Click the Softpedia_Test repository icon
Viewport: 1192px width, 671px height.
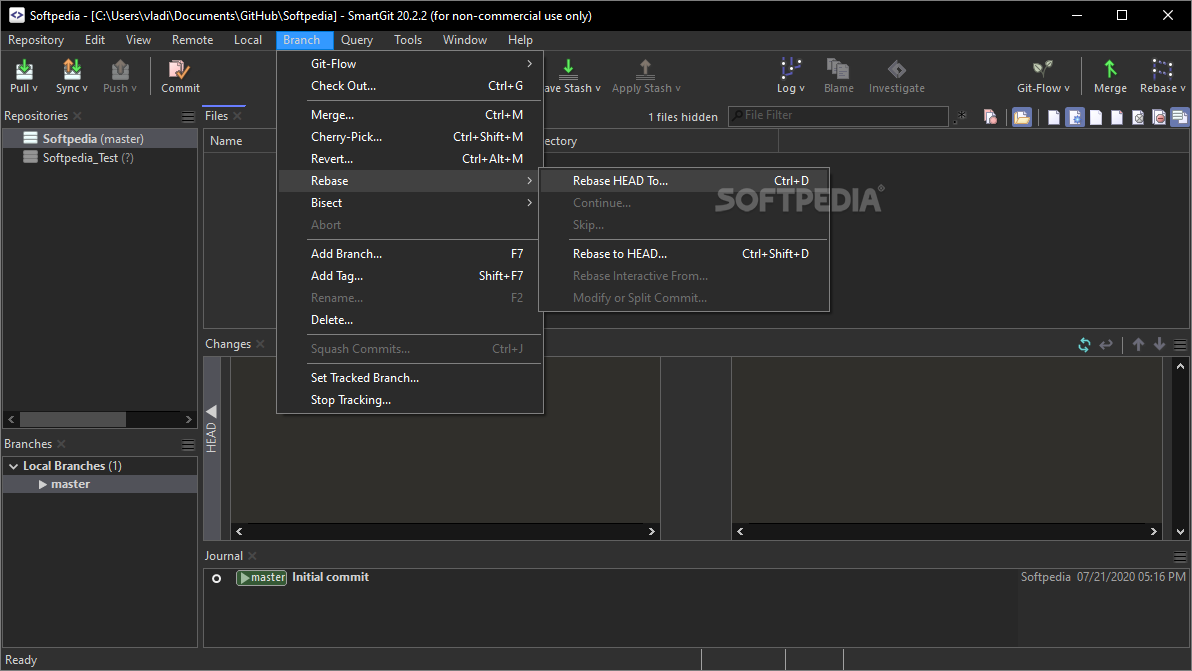pos(30,157)
